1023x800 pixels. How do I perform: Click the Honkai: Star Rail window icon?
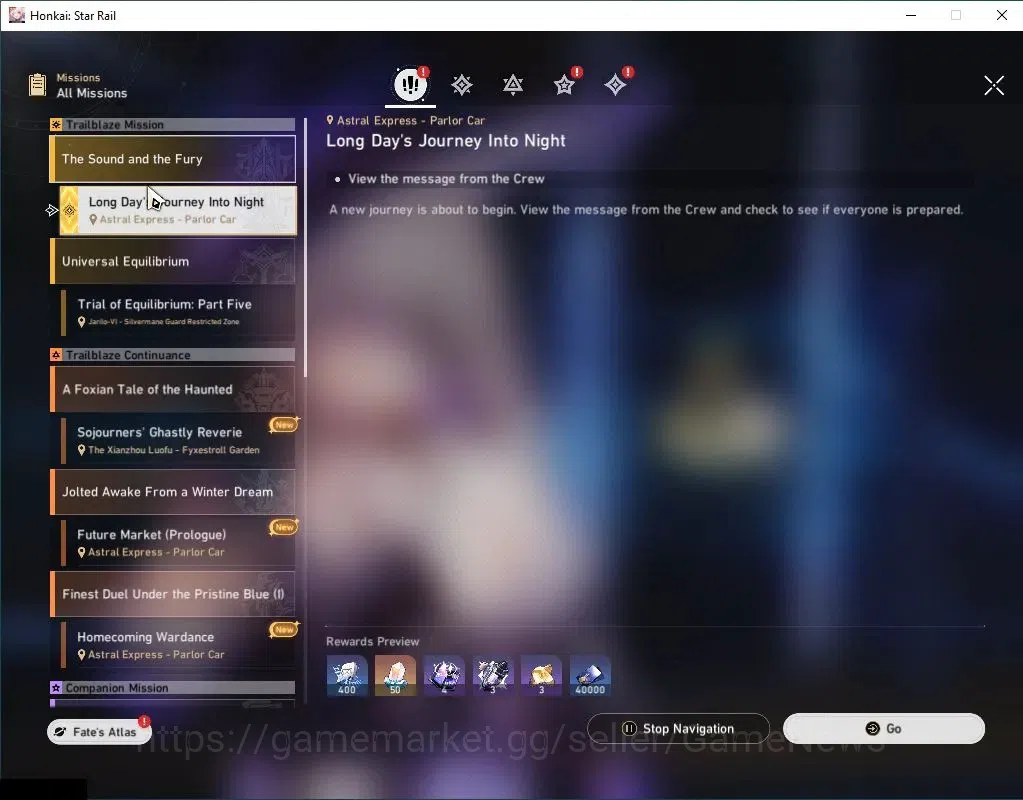pos(16,15)
